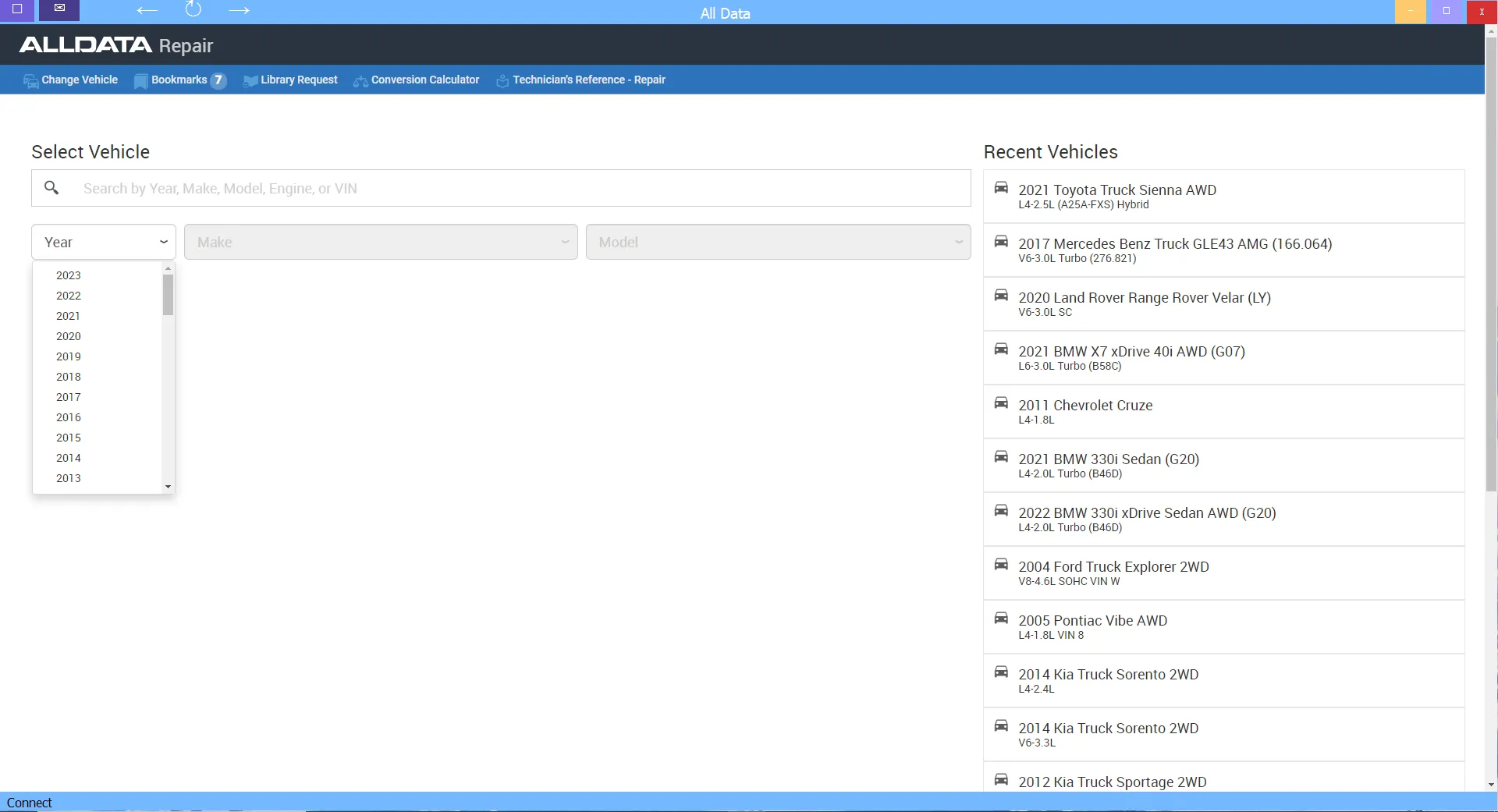Click the purple maximize window button
The image size is (1498, 812).
pyautogui.click(x=1447, y=11)
